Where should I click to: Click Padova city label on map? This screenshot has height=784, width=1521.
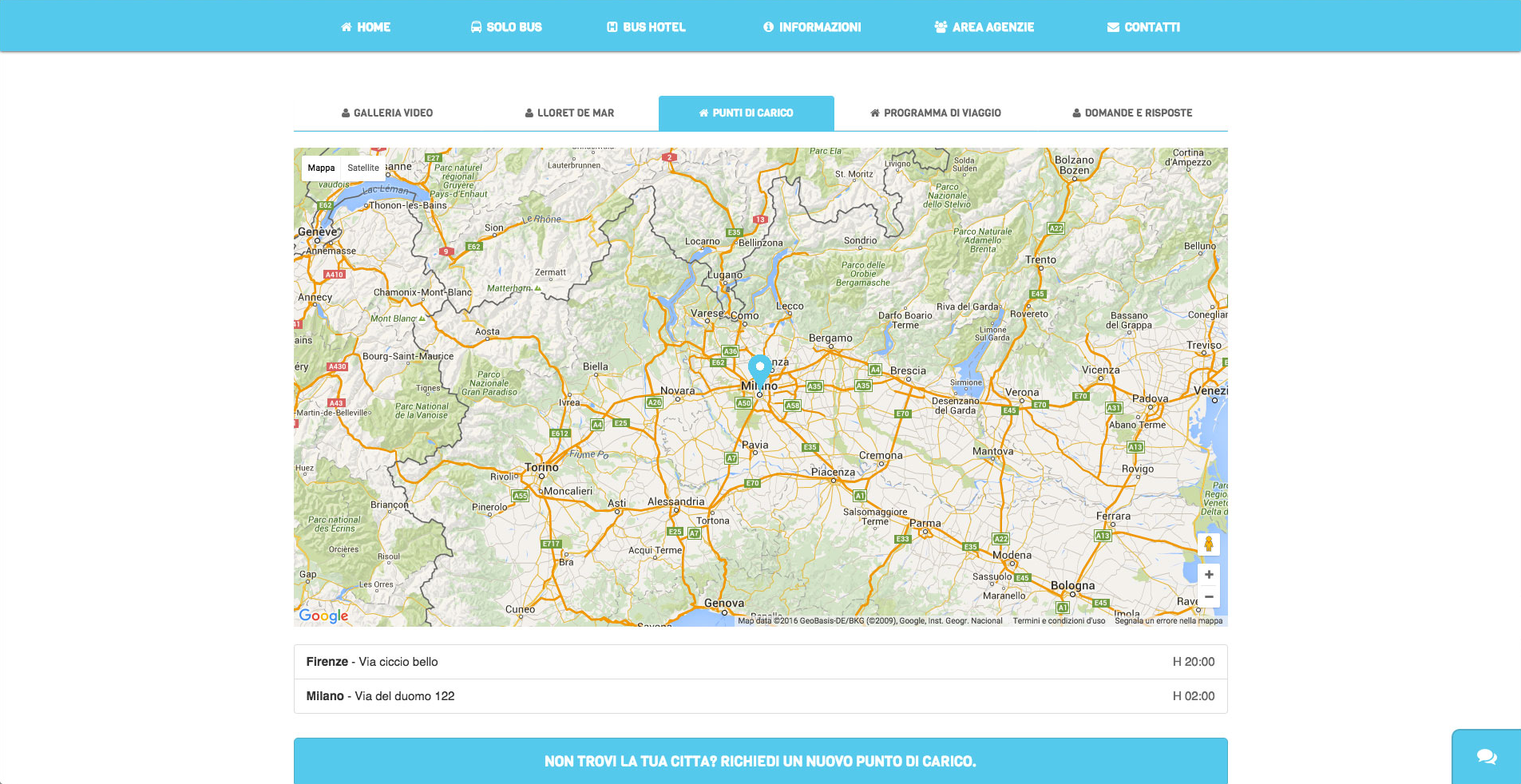[1150, 398]
